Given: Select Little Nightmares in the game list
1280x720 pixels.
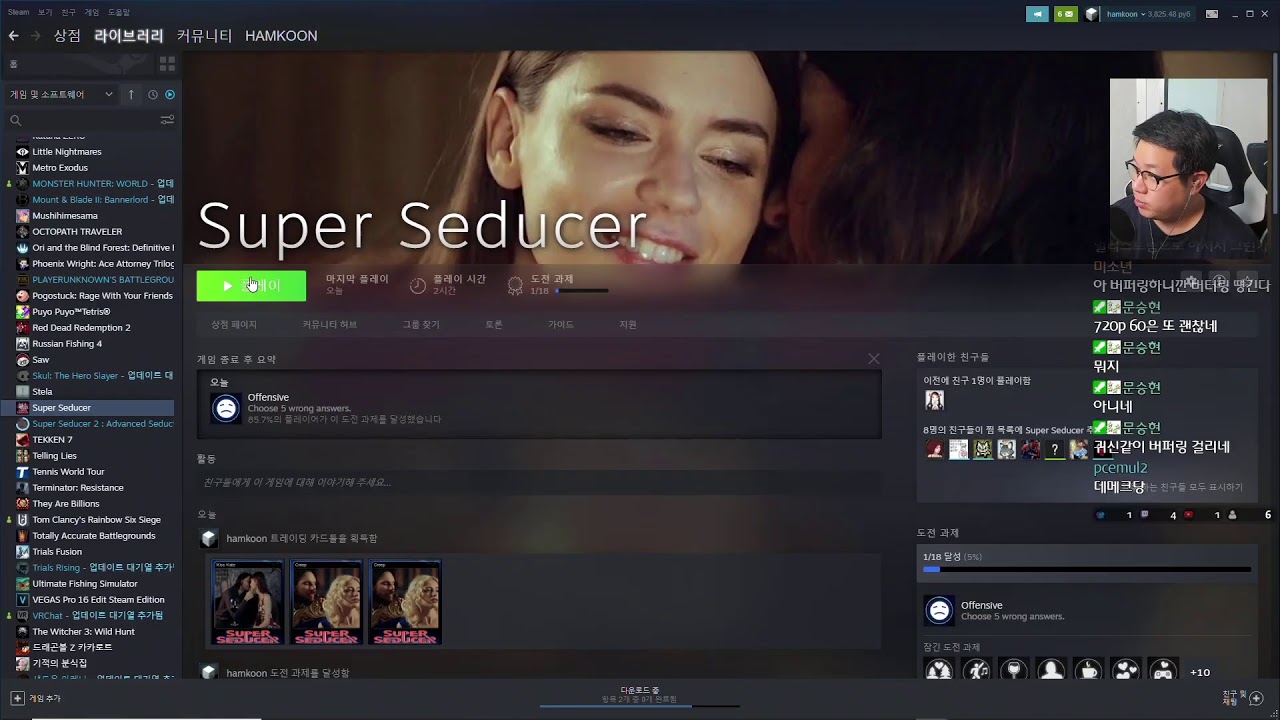Looking at the screenshot, I should 66,152.
